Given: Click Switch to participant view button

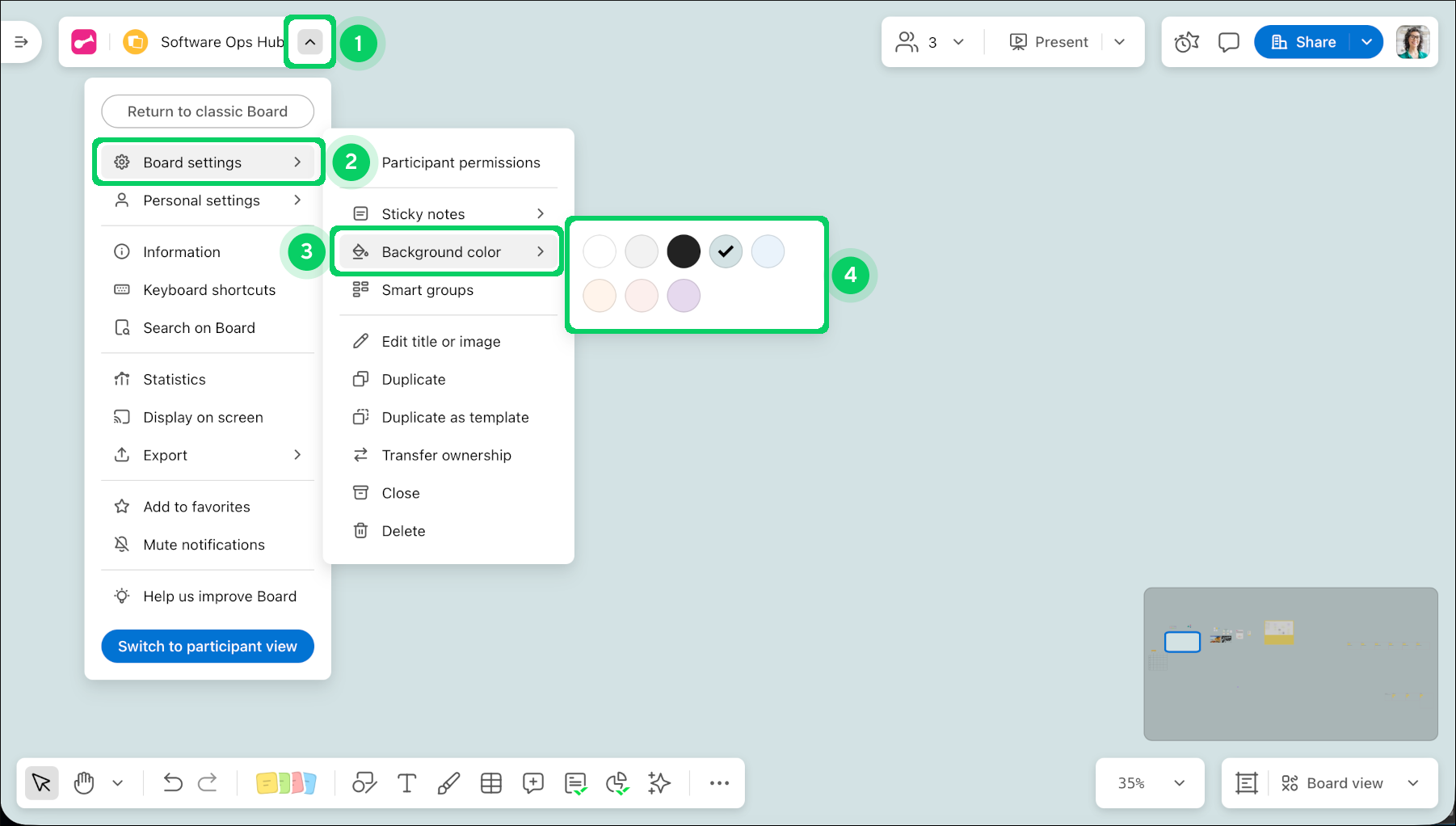Looking at the screenshot, I should 208,647.
